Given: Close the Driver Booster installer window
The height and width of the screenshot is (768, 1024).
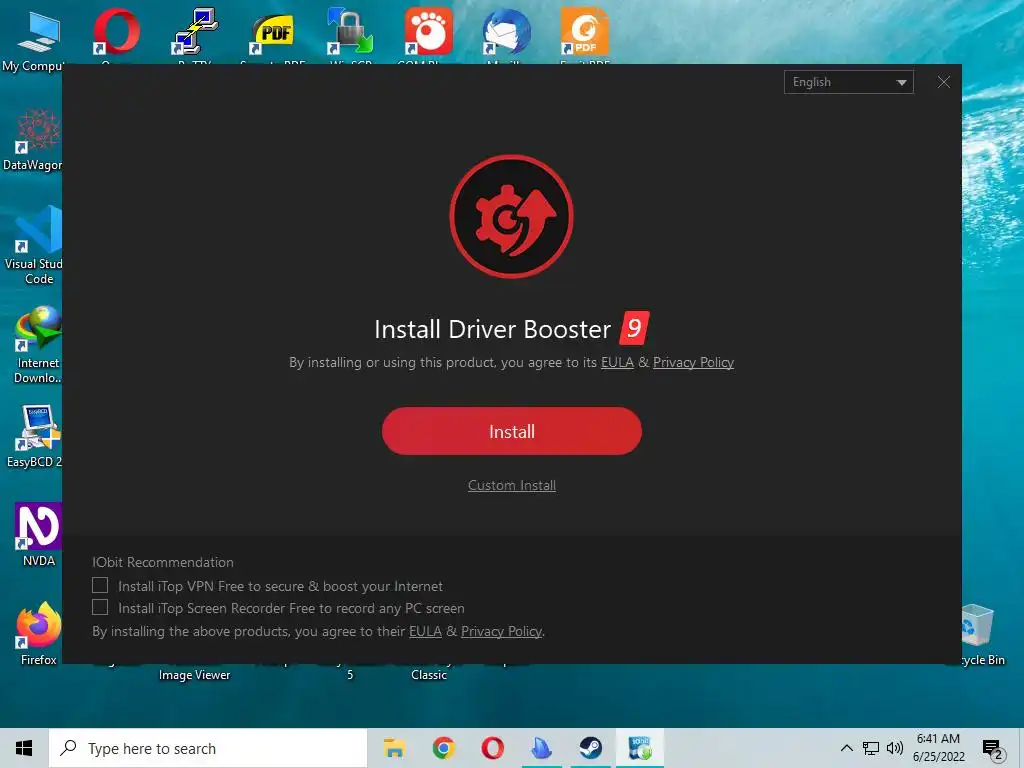Looking at the screenshot, I should (944, 82).
